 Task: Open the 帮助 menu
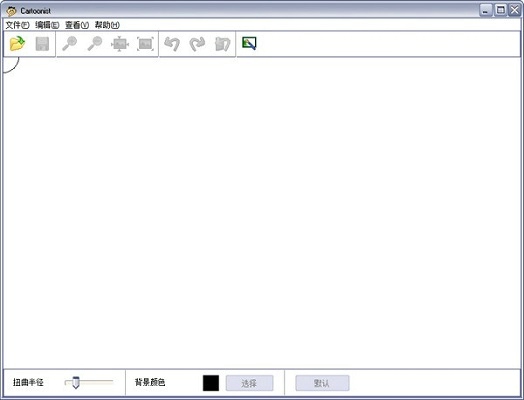pos(107,25)
